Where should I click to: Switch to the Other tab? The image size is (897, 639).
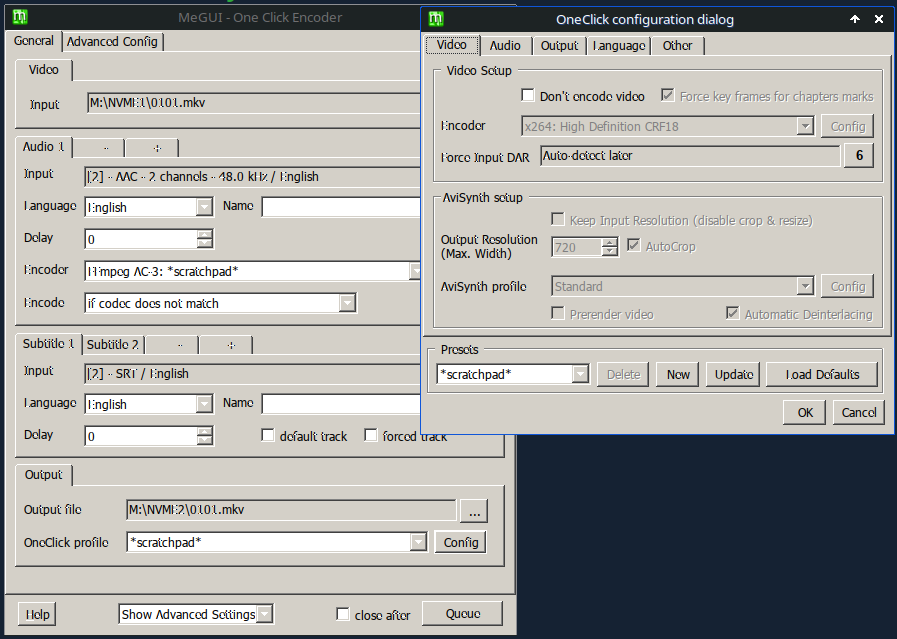click(x=677, y=46)
